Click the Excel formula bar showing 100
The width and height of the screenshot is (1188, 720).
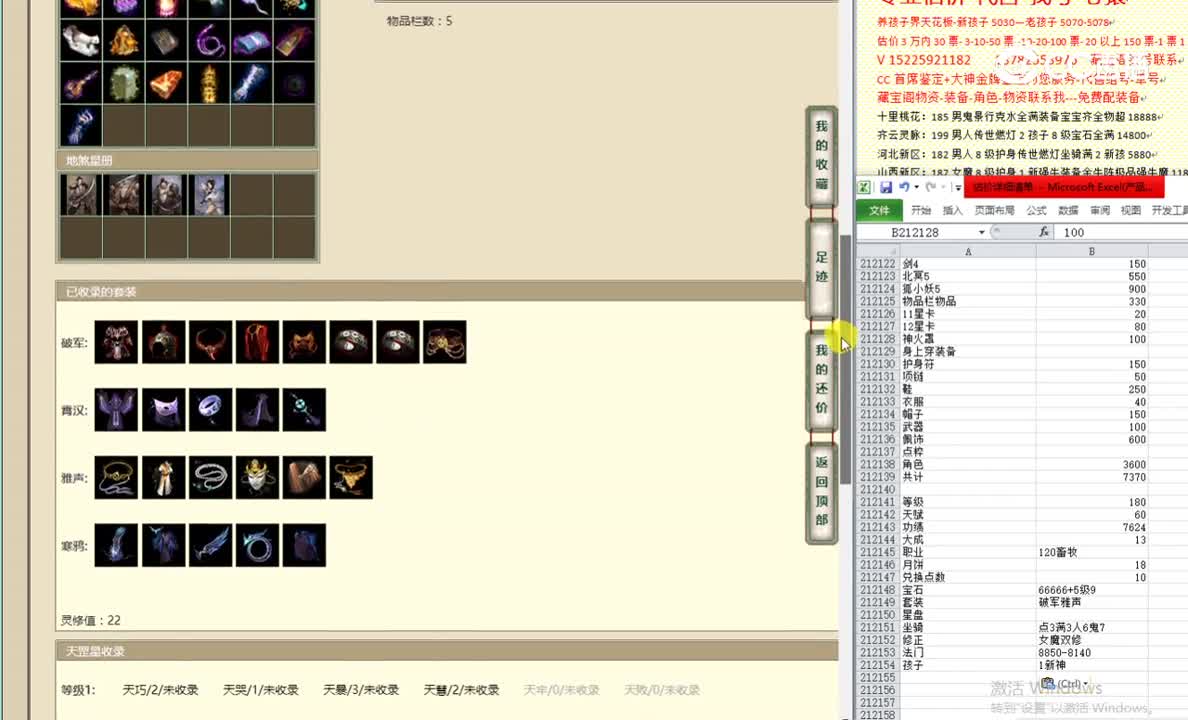click(x=1122, y=233)
